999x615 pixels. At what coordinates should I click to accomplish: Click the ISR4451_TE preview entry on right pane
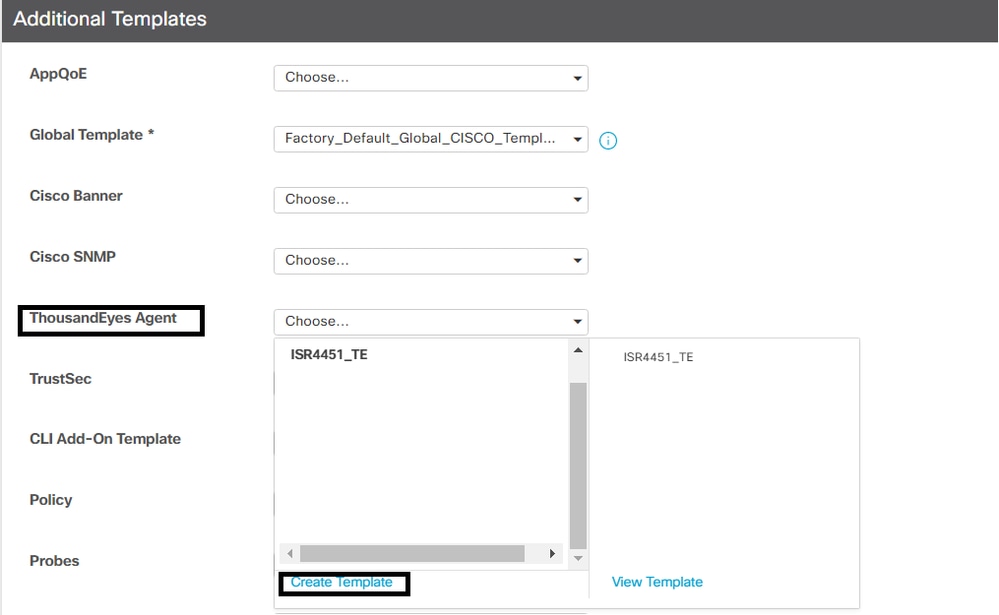click(658, 357)
